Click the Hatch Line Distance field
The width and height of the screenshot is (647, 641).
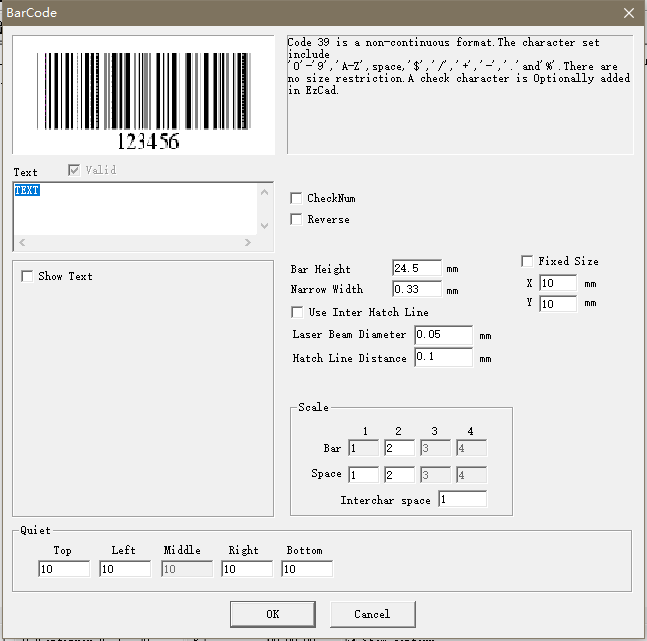click(444, 357)
